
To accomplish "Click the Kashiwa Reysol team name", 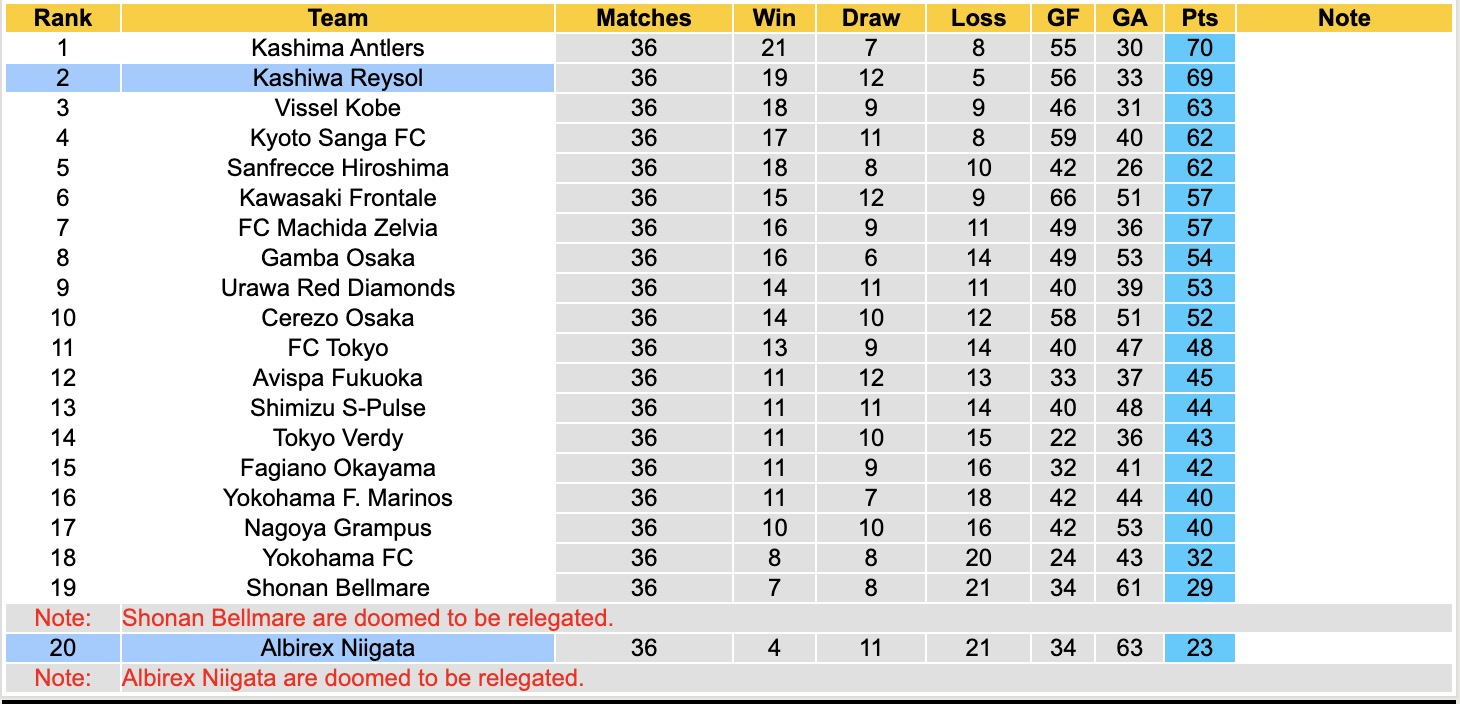I will 338,78.
